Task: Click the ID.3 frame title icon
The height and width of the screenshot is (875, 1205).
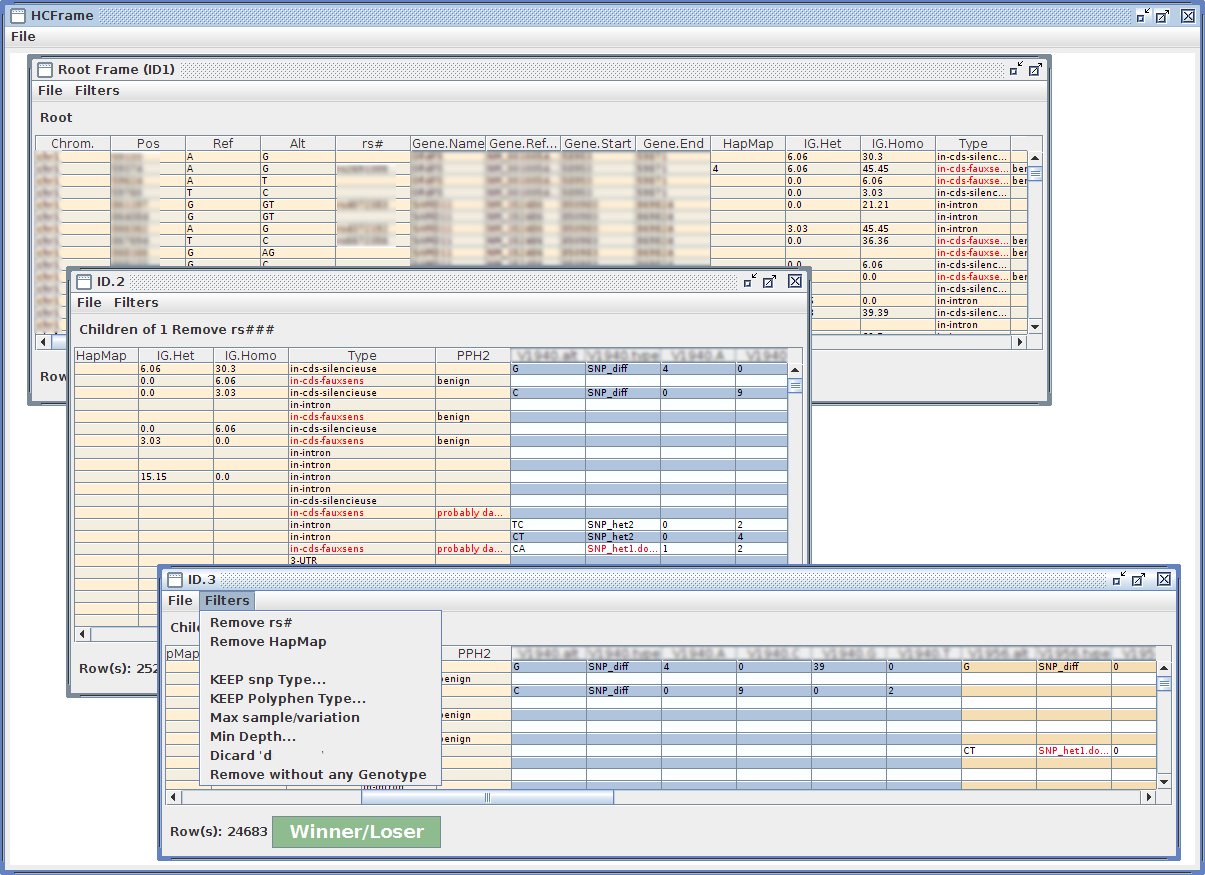Action: coord(174,580)
